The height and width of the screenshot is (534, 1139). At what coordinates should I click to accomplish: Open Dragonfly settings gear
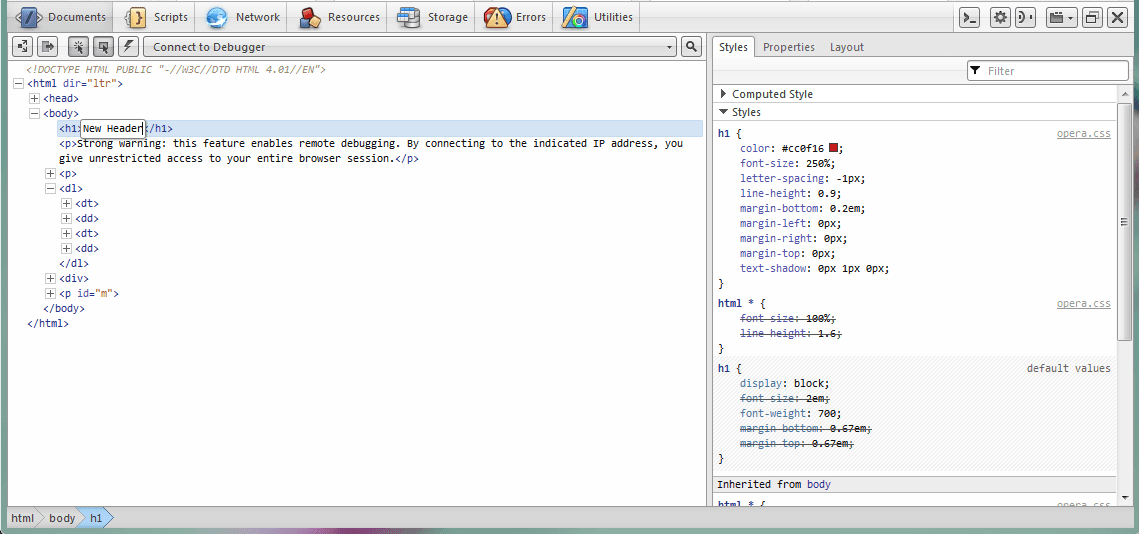1000,17
